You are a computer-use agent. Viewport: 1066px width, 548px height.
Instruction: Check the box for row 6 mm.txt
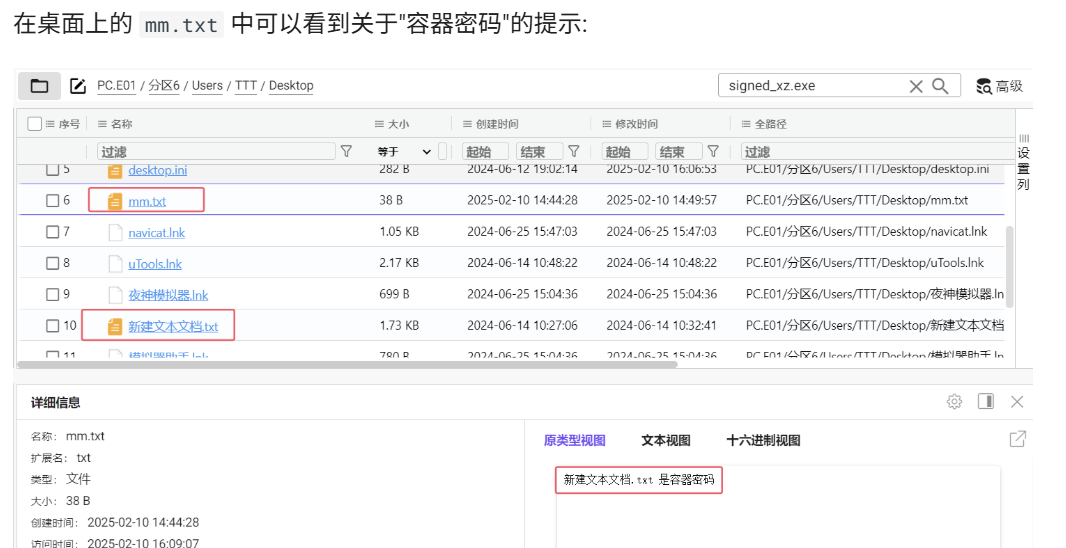pyautogui.click(x=53, y=200)
